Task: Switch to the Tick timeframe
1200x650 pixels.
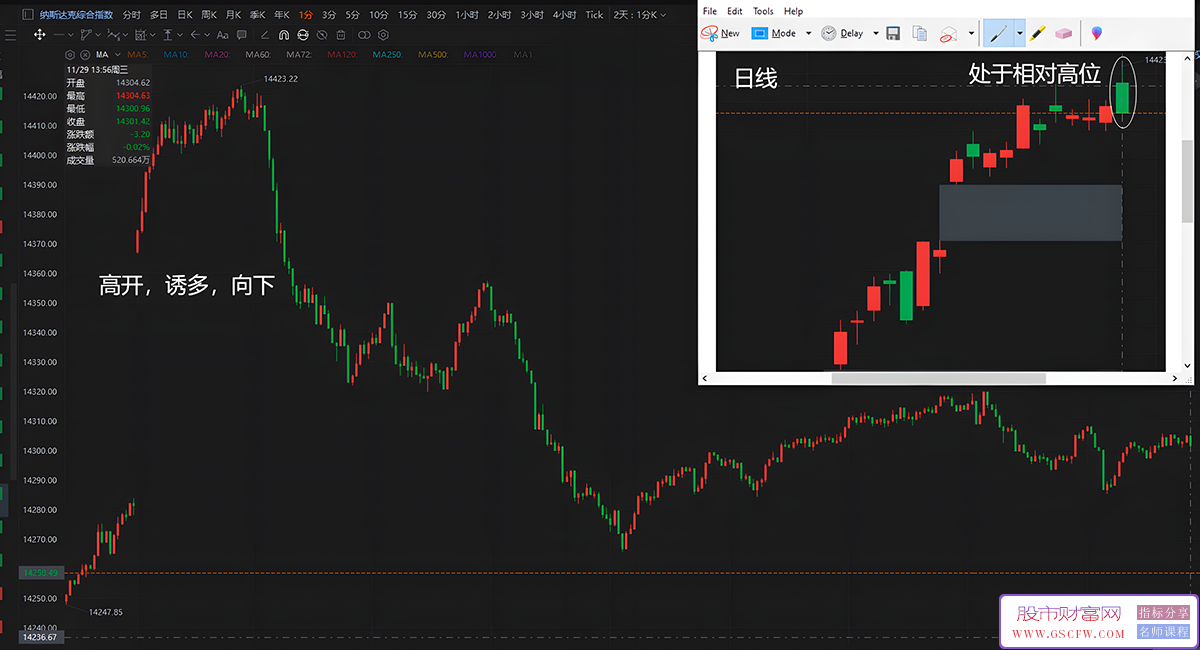Action: coord(594,15)
